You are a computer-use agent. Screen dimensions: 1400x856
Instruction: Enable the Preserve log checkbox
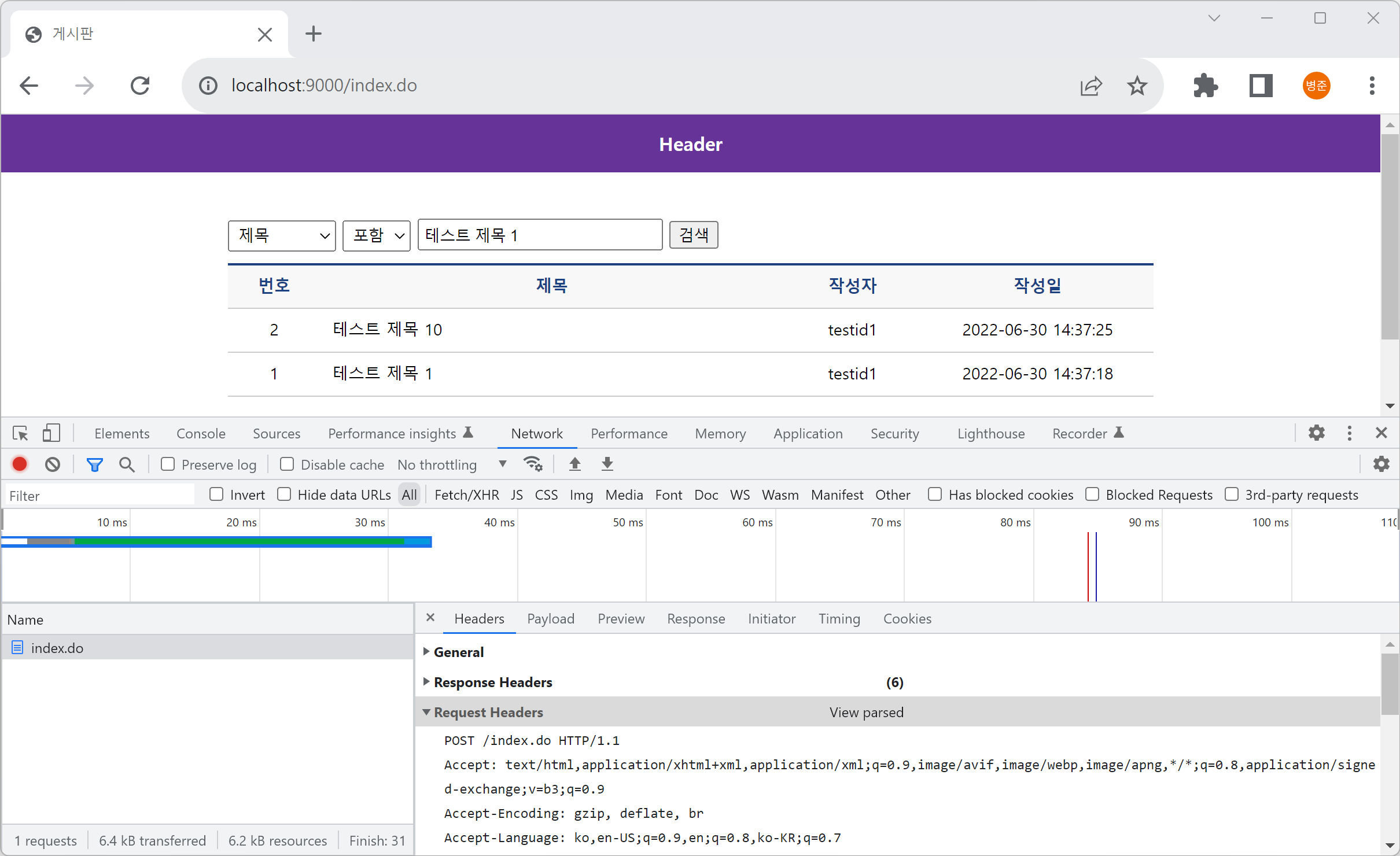coord(168,464)
